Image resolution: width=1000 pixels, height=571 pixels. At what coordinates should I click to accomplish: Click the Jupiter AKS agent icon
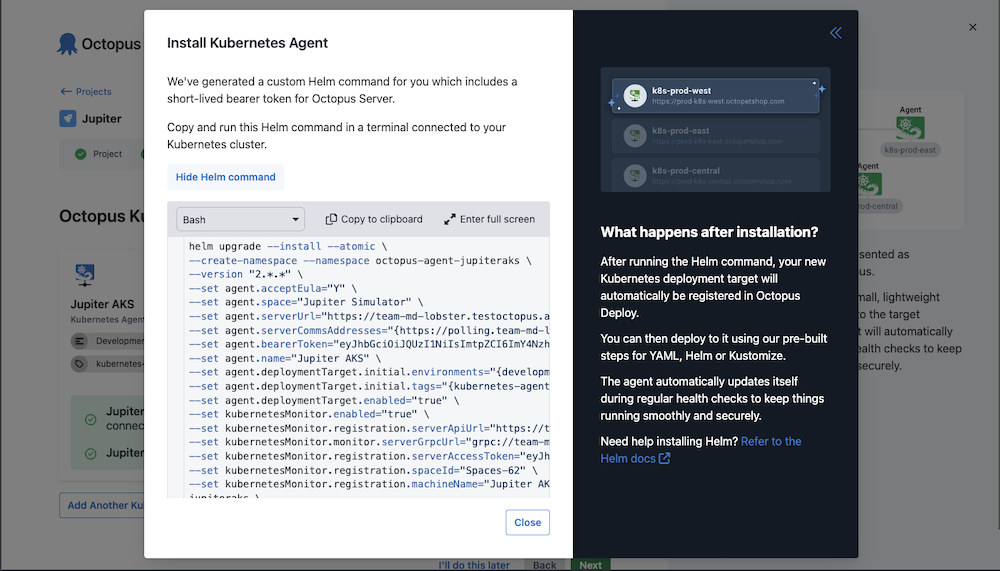(x=84, y=275)
